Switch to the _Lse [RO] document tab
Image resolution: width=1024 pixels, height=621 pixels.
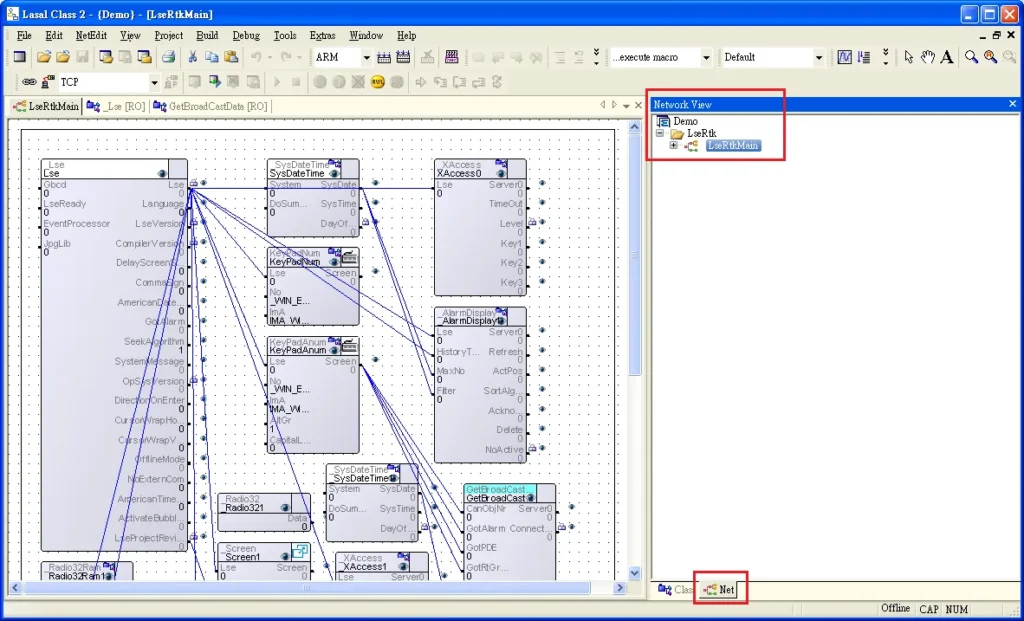click(116, 106)
